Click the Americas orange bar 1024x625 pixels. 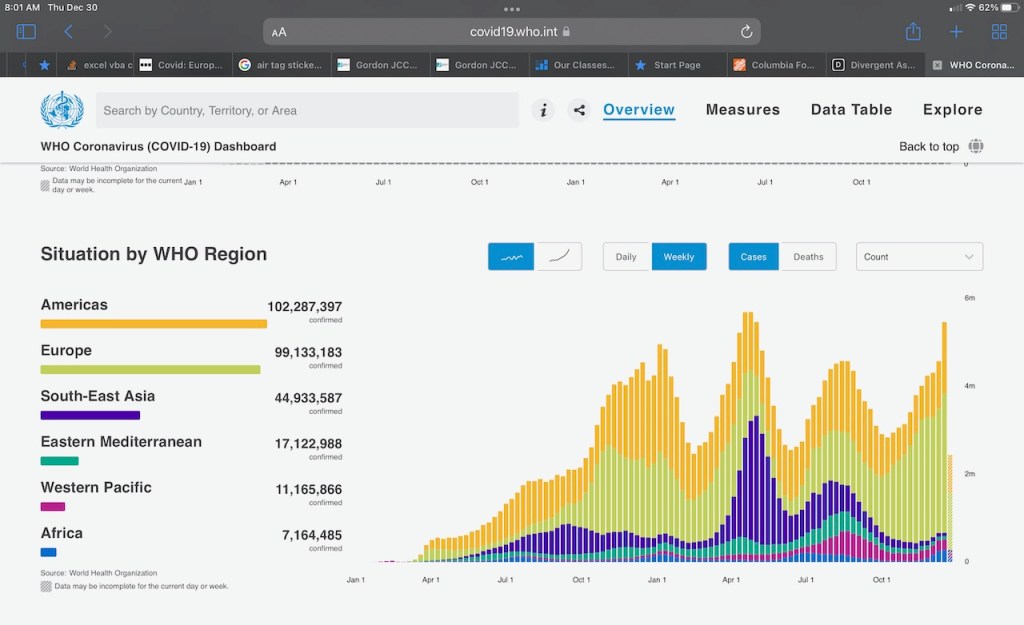click(x=153, y=324)
